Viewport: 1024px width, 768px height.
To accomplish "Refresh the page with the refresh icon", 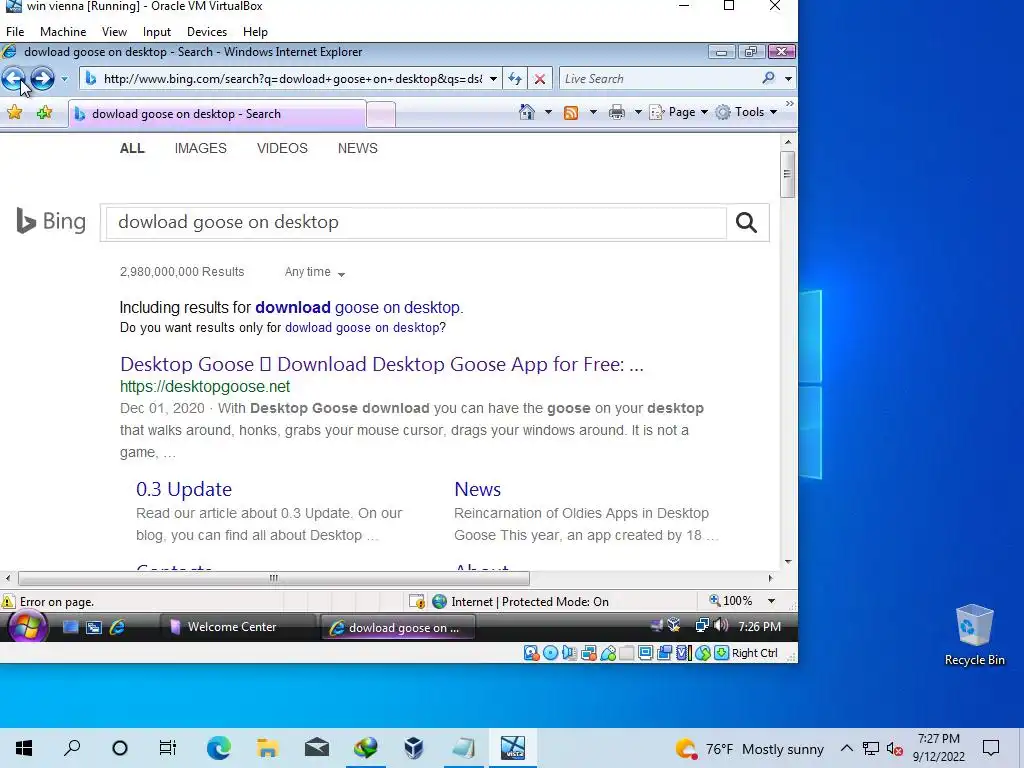I will click(x=515, y=79).
